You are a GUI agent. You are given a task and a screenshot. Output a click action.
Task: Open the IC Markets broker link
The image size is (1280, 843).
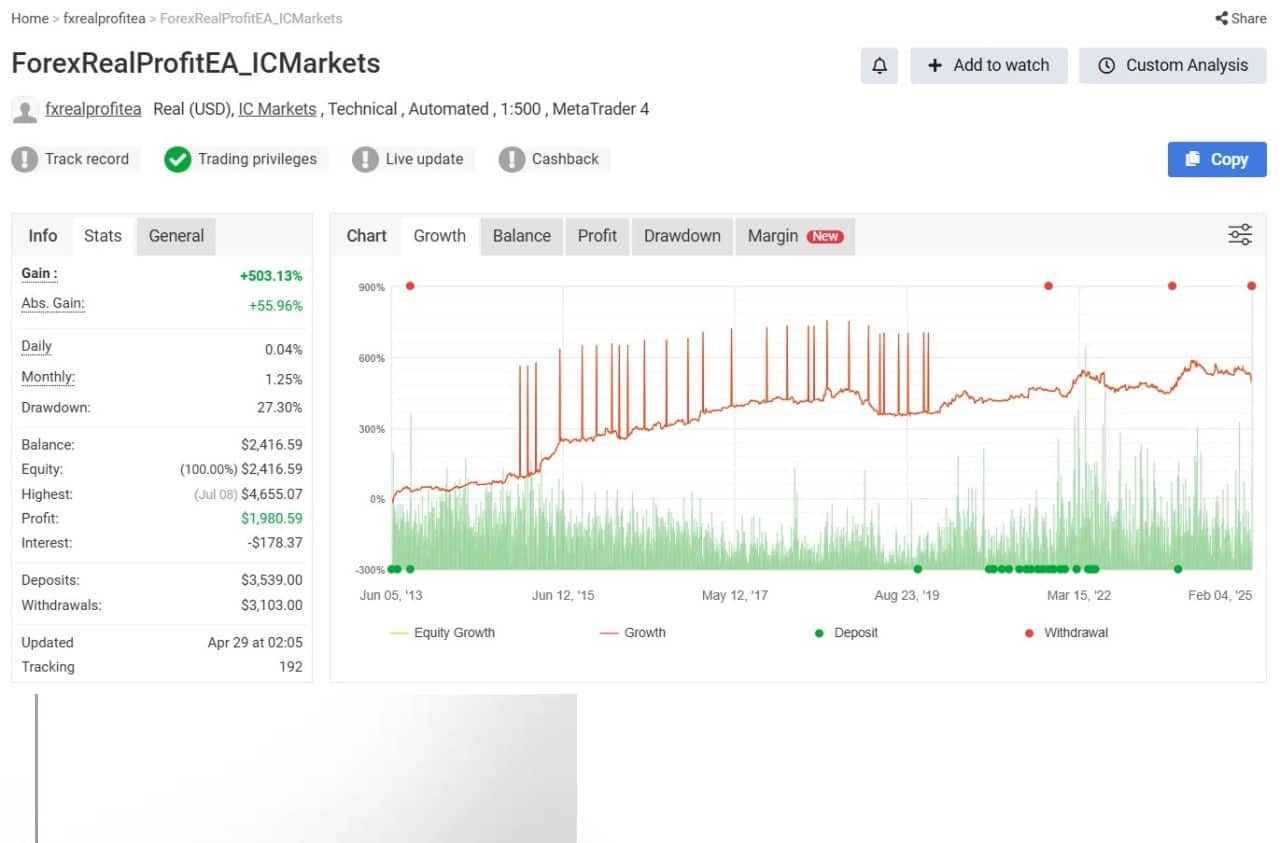point(277,109)
